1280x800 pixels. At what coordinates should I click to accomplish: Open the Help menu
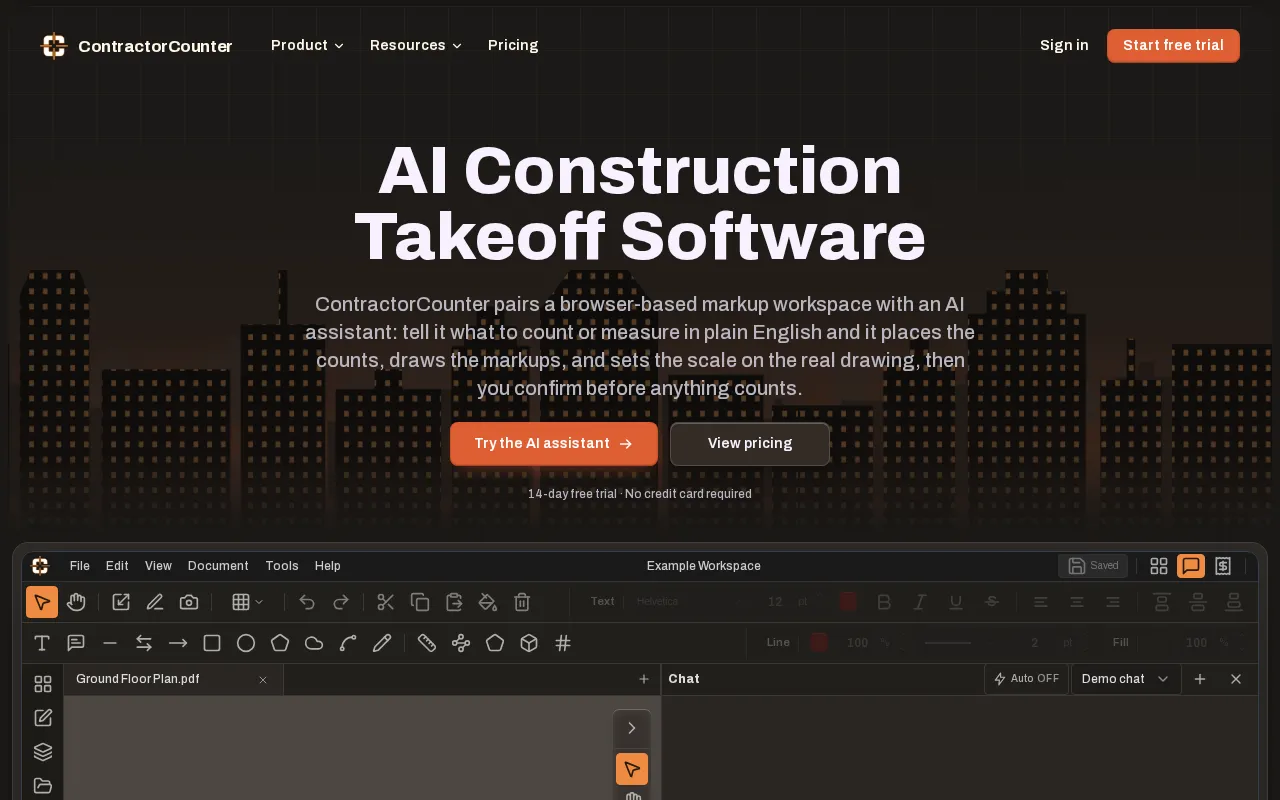(328, 566)
